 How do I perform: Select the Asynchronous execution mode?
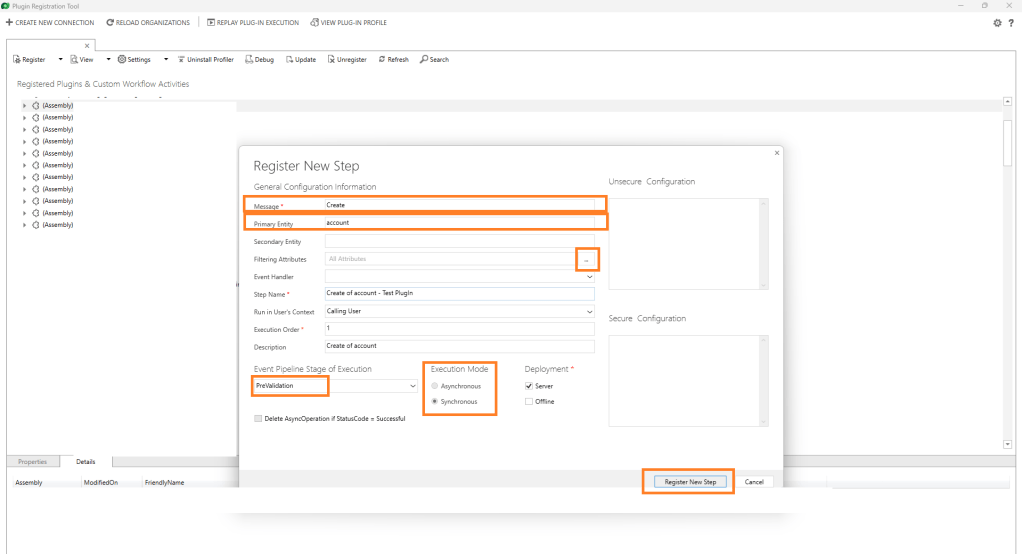pos(434,386)
